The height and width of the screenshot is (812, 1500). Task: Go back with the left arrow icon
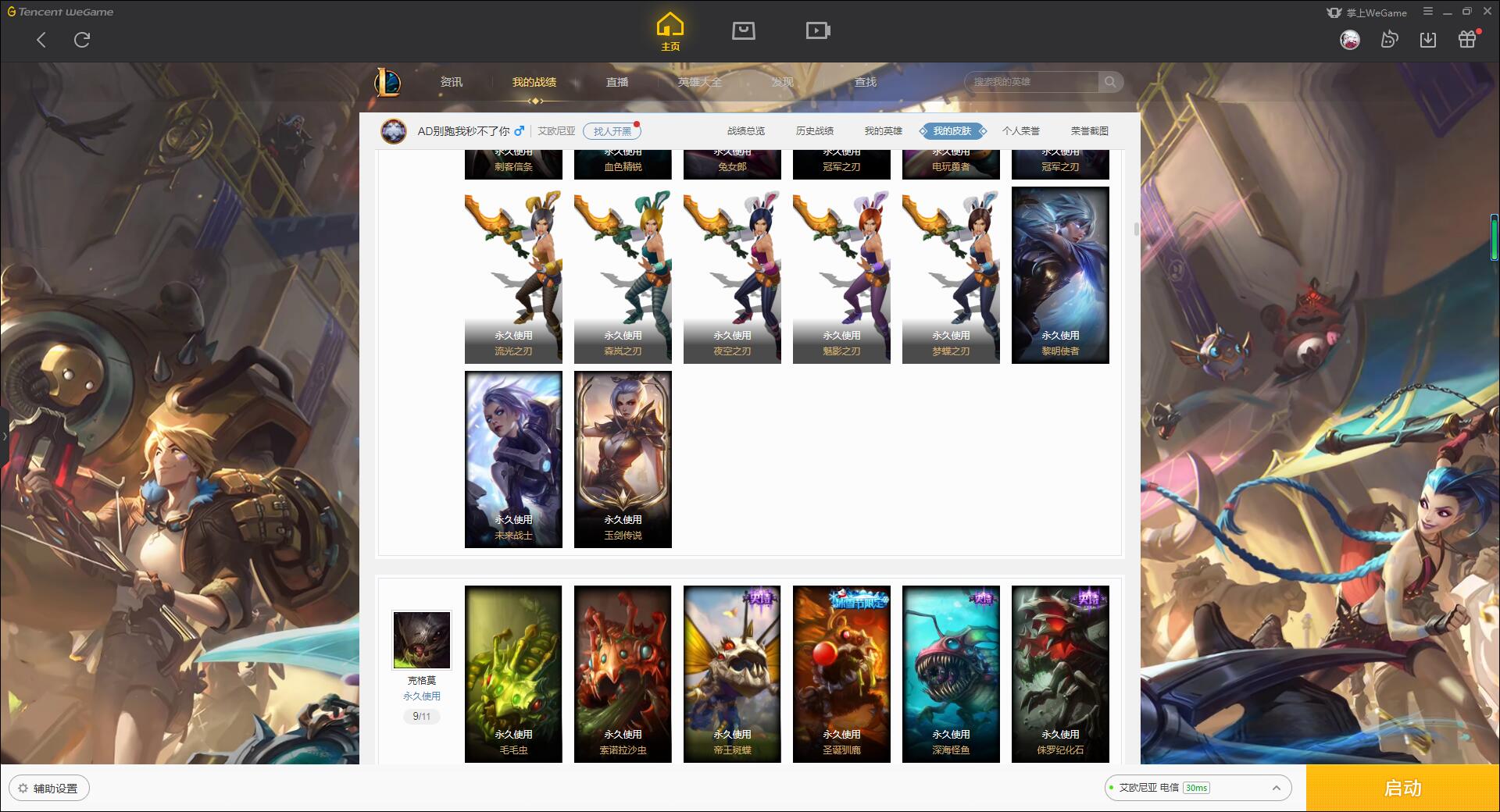coord(41,40)
